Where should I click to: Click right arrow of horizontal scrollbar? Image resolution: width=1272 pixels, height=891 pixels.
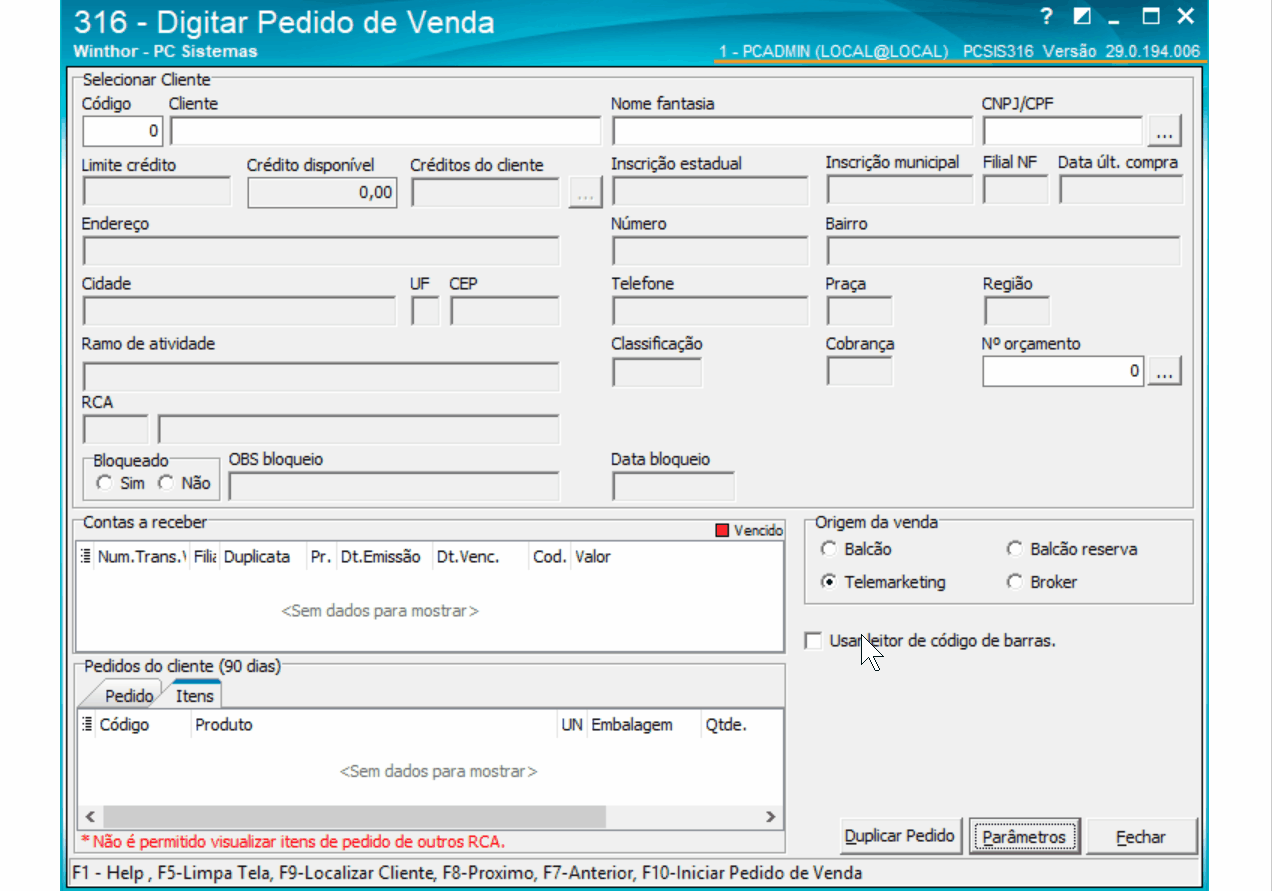pos(770,817)
